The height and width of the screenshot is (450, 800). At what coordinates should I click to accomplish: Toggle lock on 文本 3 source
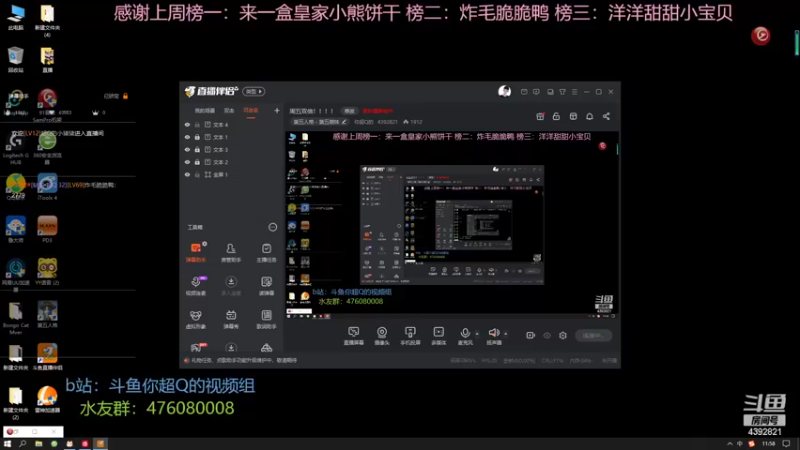(x=197, y=149)
